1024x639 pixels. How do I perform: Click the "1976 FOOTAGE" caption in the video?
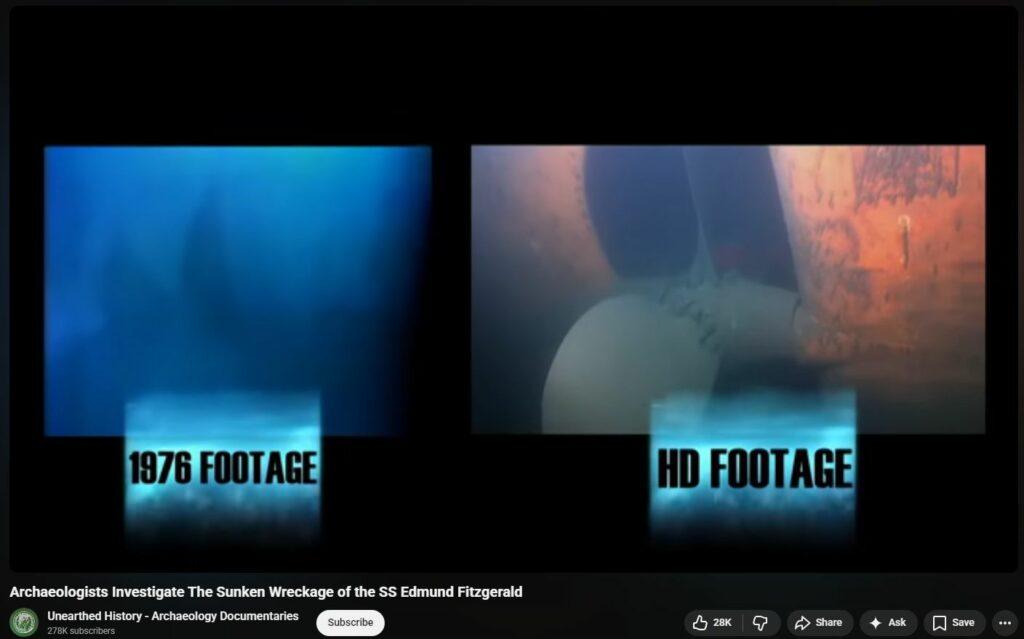[222, 468]
